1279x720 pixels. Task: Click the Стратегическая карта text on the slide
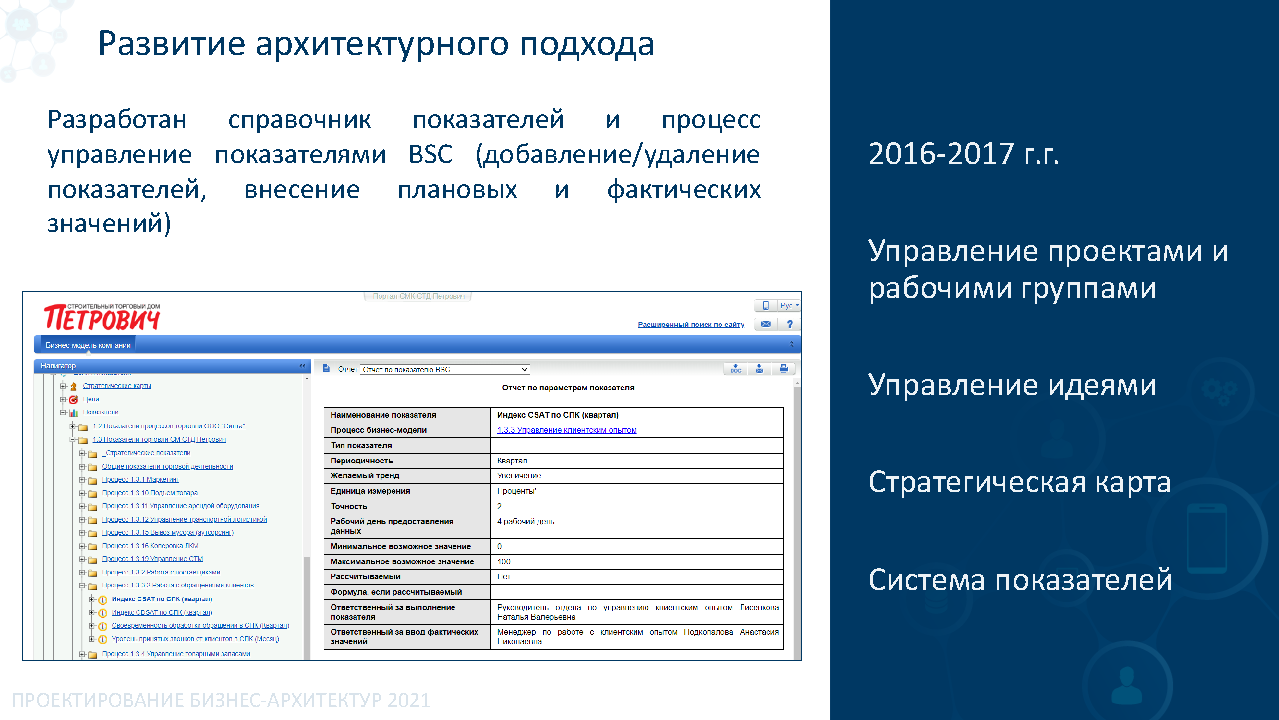[1019, 482]
